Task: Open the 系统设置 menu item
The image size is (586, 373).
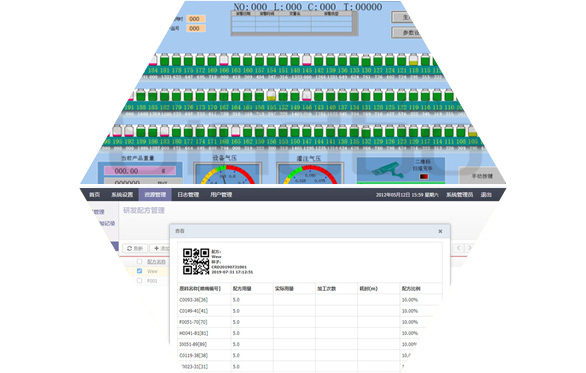Action: [x=122, y=195]
